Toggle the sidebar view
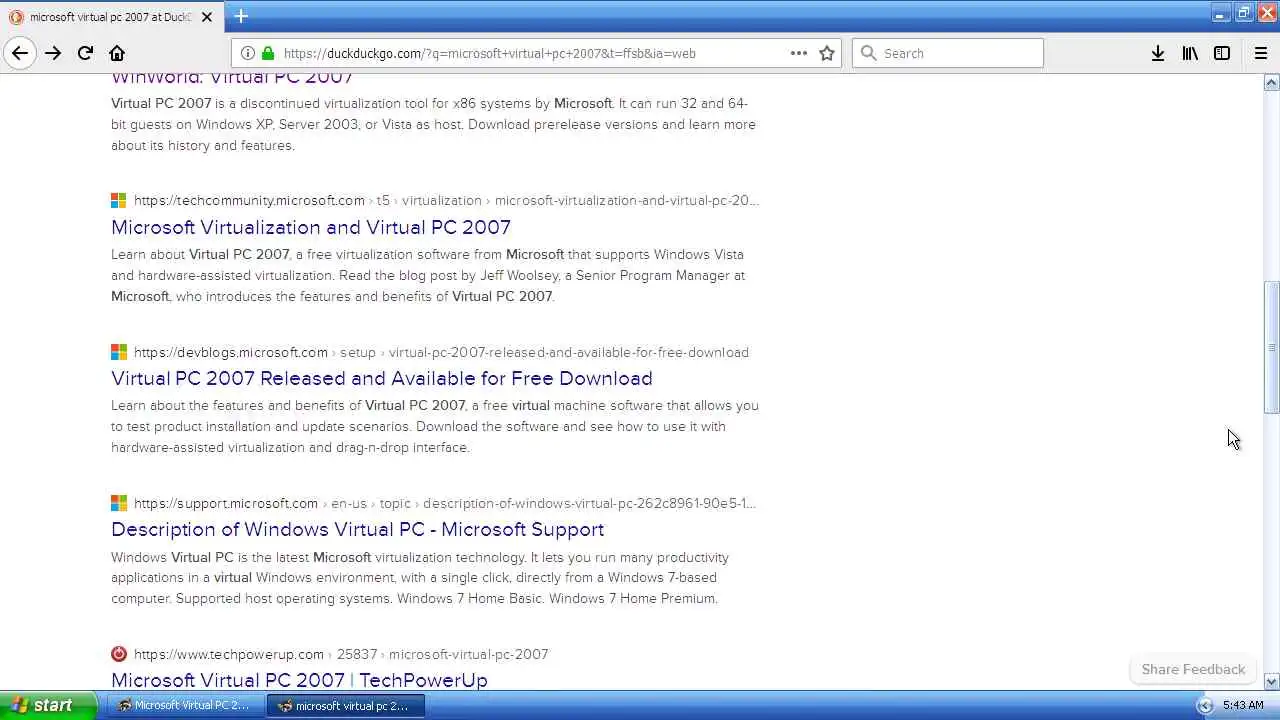Image resolution: width=1280 pixels, height=720 pixels. [x=1222, y=53]
